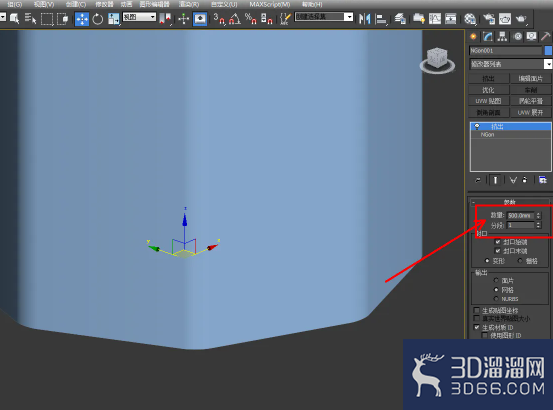Click the Mirror tool icon

(364, 19)
